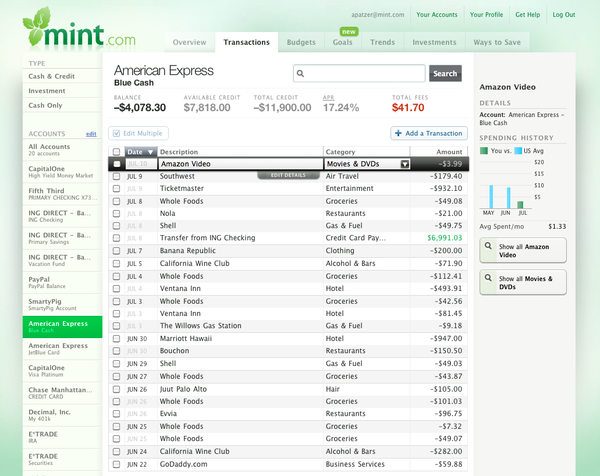Viewport: 600px width, 476px height.
Task: Select Fifth Third Primary Checking account
Action: (x=62, y=194)
